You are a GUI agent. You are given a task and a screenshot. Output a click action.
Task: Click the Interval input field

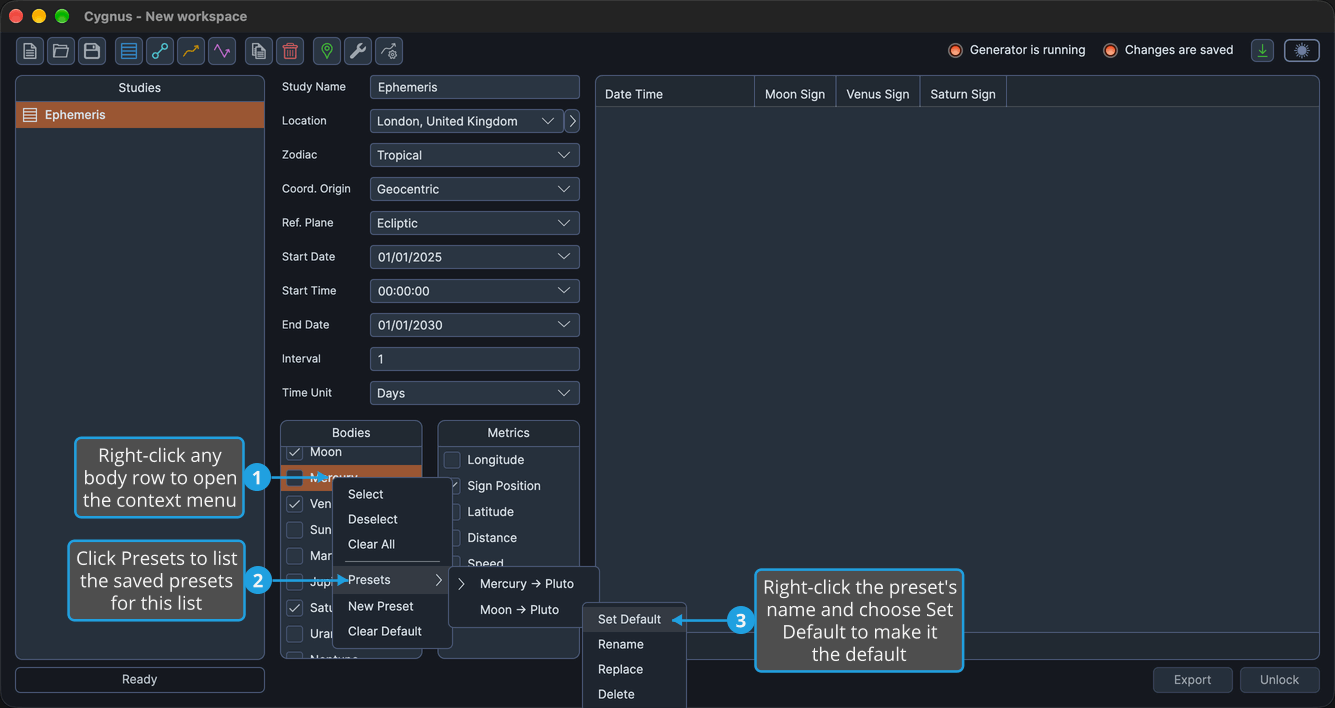[475, 359]
